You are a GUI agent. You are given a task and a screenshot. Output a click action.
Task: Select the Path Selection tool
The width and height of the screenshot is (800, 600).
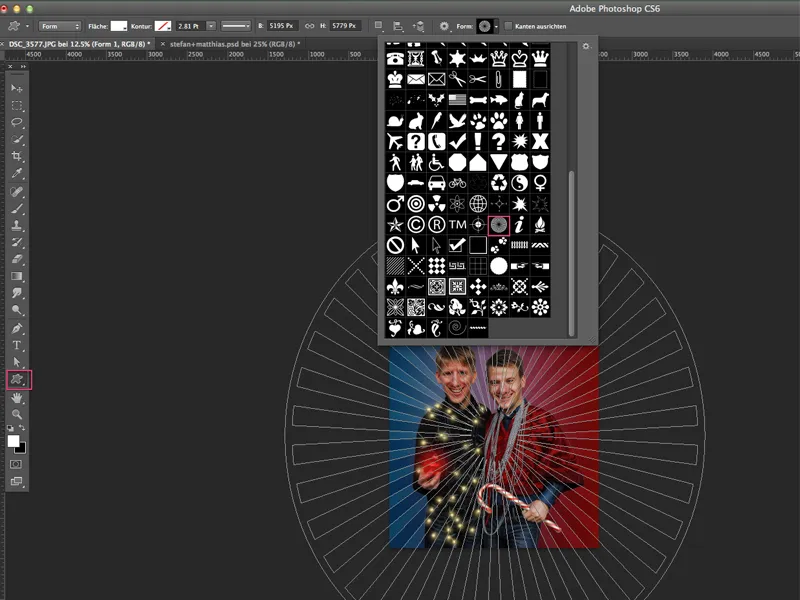pyautogui.click(x=17, y=362)
